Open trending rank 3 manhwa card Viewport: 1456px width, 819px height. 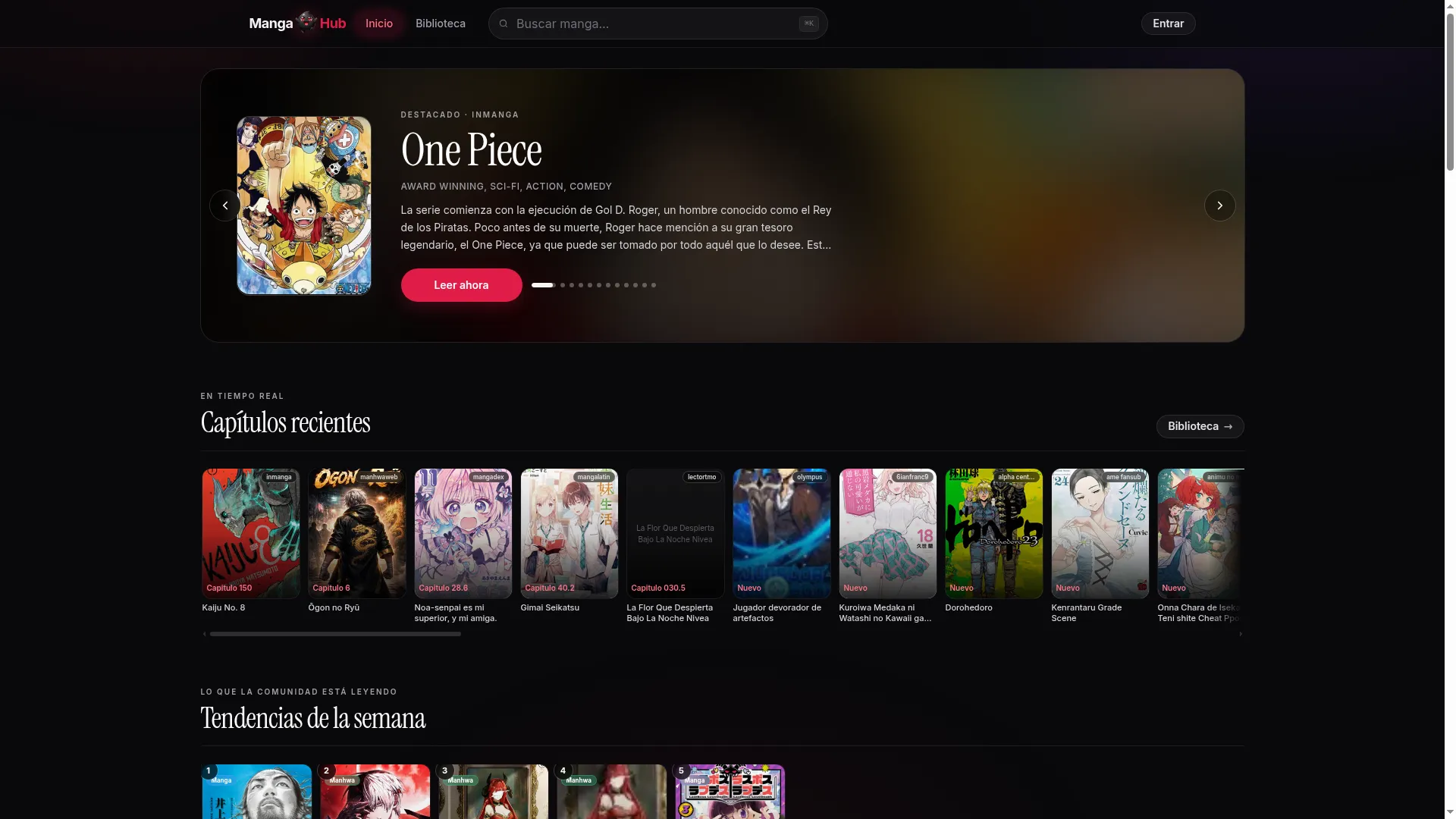click(x=494, y=792)
